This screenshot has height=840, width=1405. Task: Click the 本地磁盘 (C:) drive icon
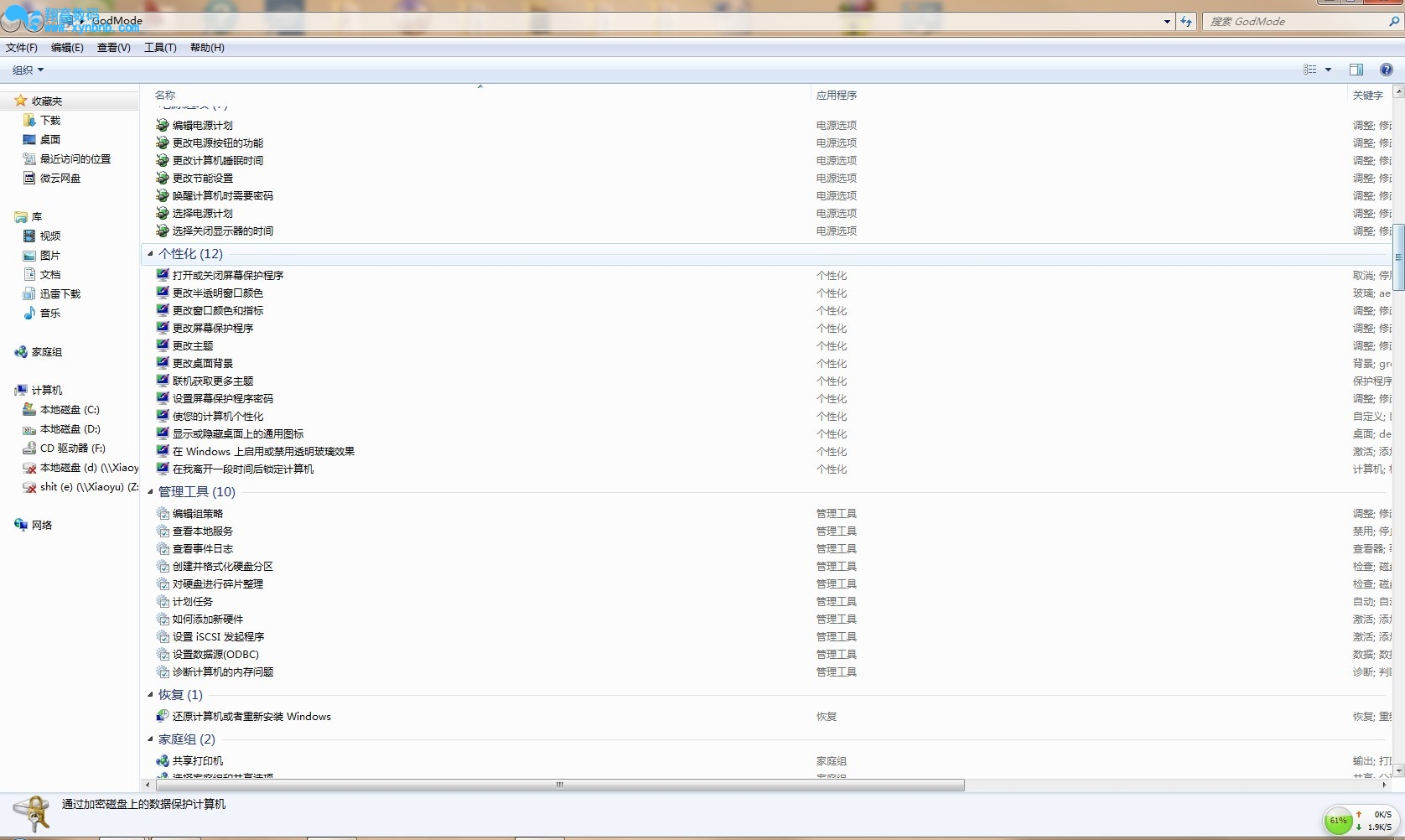29,409
